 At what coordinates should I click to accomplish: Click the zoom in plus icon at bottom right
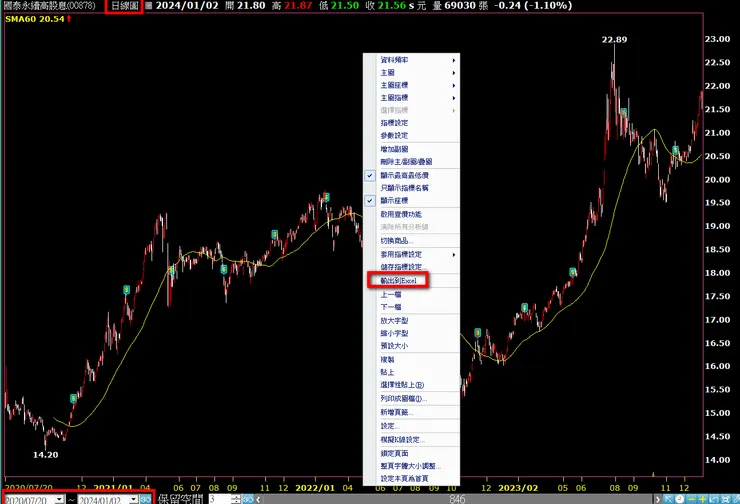[x=703, y=499]
